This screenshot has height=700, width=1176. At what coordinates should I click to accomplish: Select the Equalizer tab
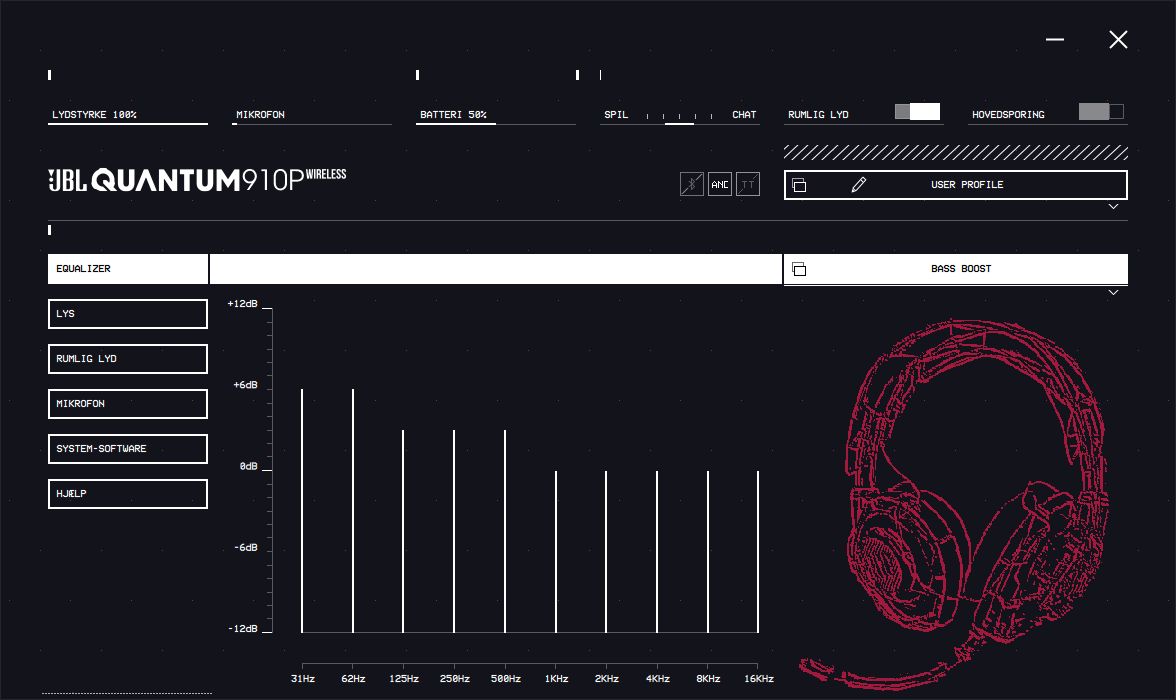click(x=128, y=269)
